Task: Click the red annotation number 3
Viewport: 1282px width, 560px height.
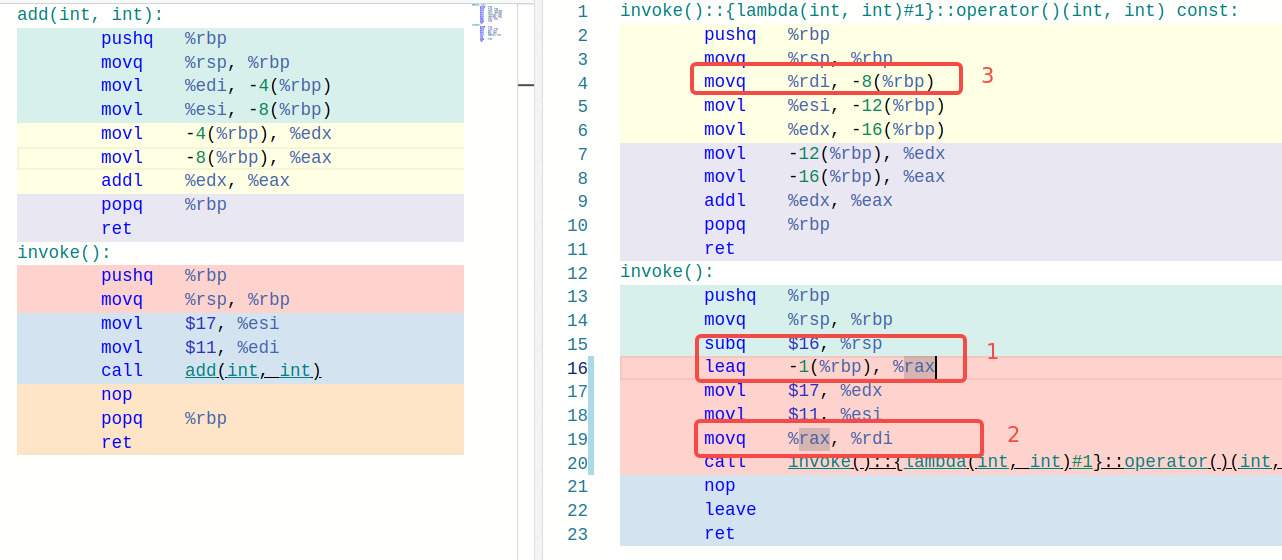Action: (987, 76)
